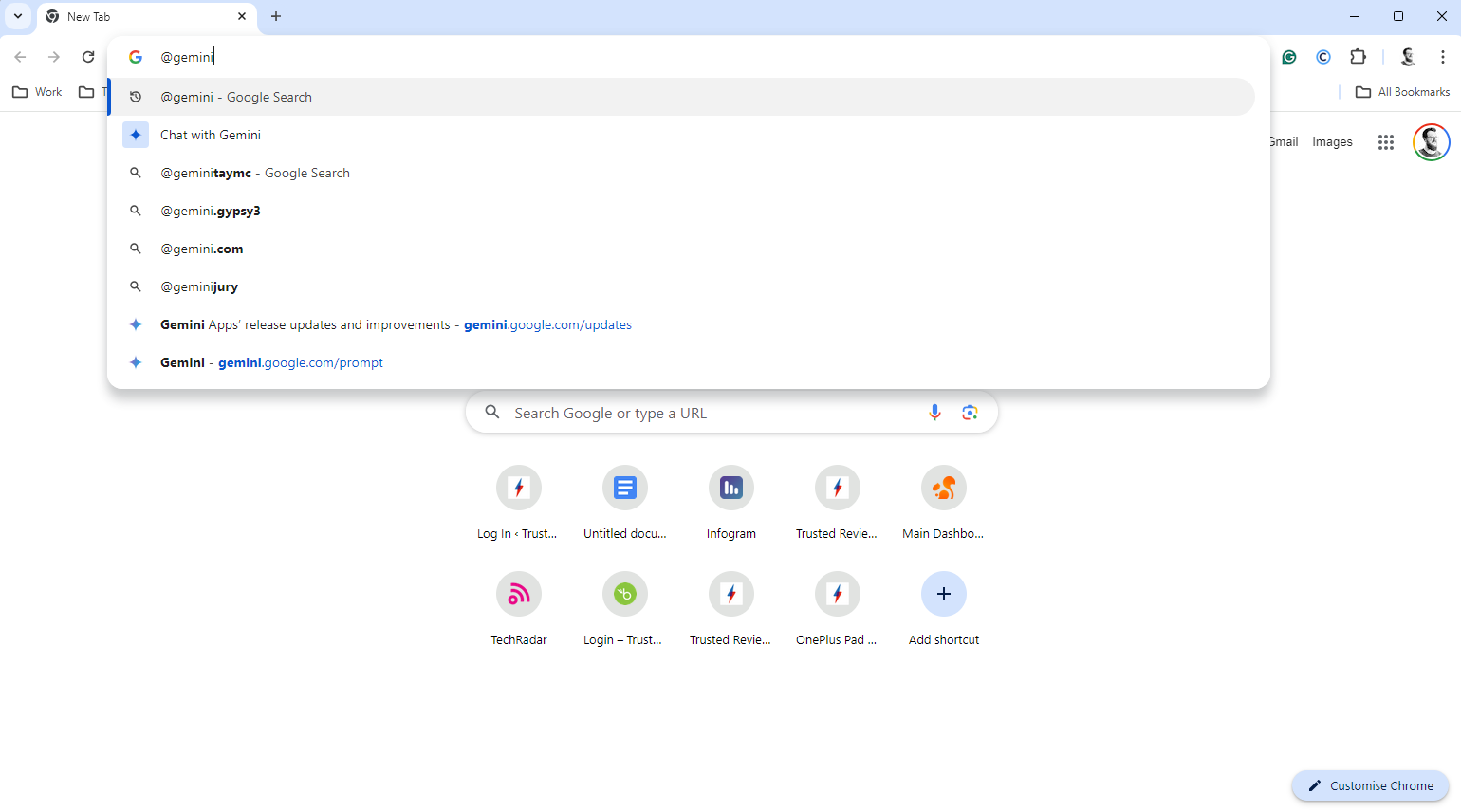The width and height of the screenshot is (1461, 812).
Task: Close the New Tab tab
Action: click(242, 16)
